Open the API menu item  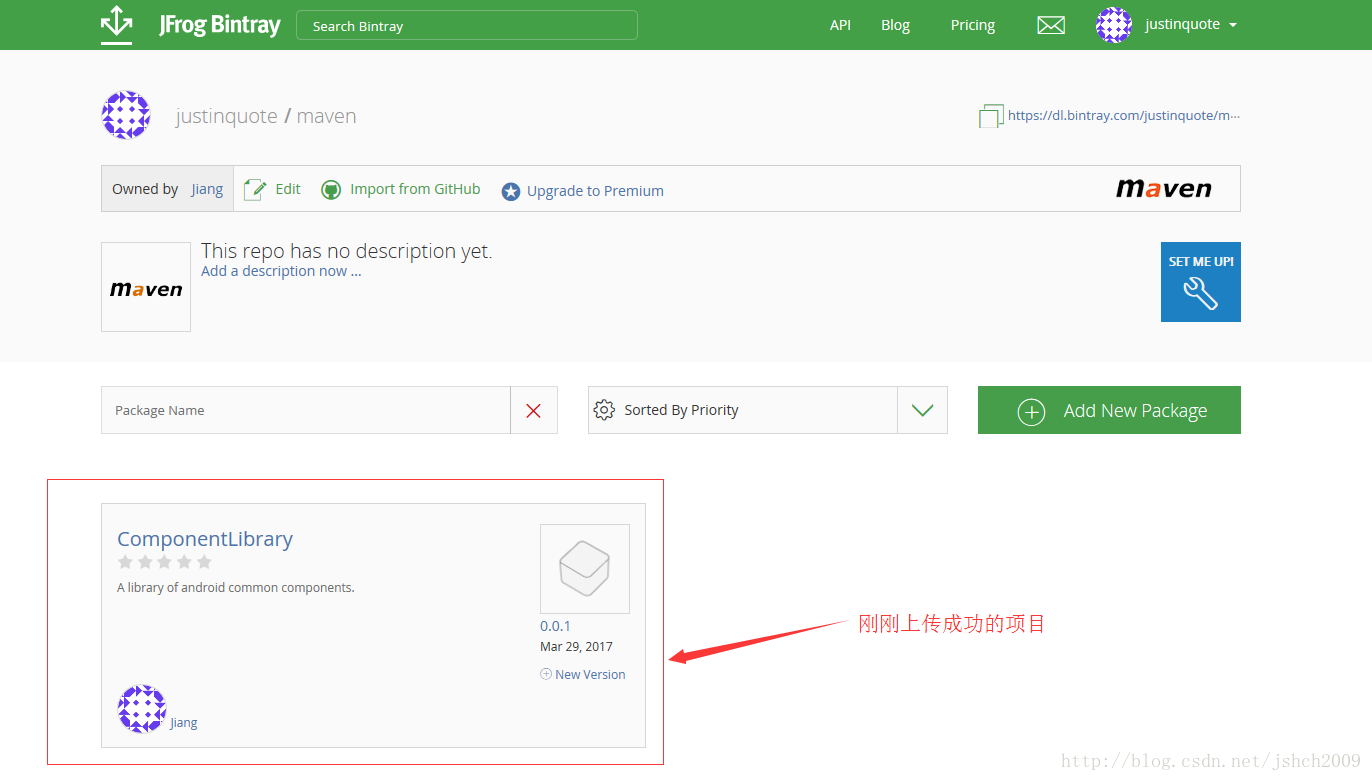pos(840,25)
